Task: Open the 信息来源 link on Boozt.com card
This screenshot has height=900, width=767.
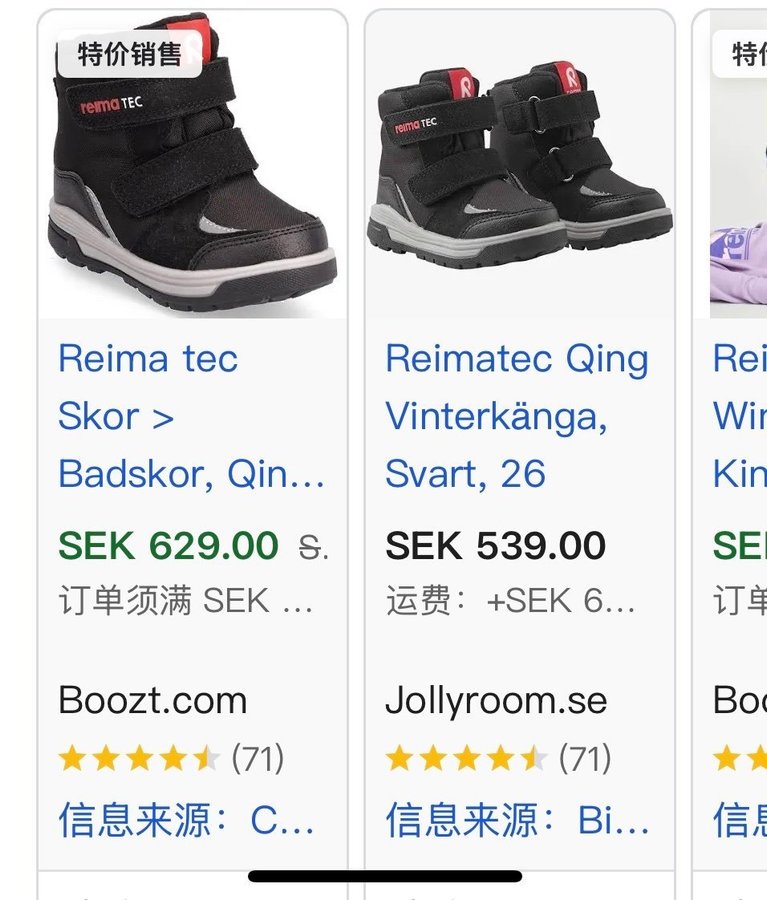Action: tap(187, 820)
